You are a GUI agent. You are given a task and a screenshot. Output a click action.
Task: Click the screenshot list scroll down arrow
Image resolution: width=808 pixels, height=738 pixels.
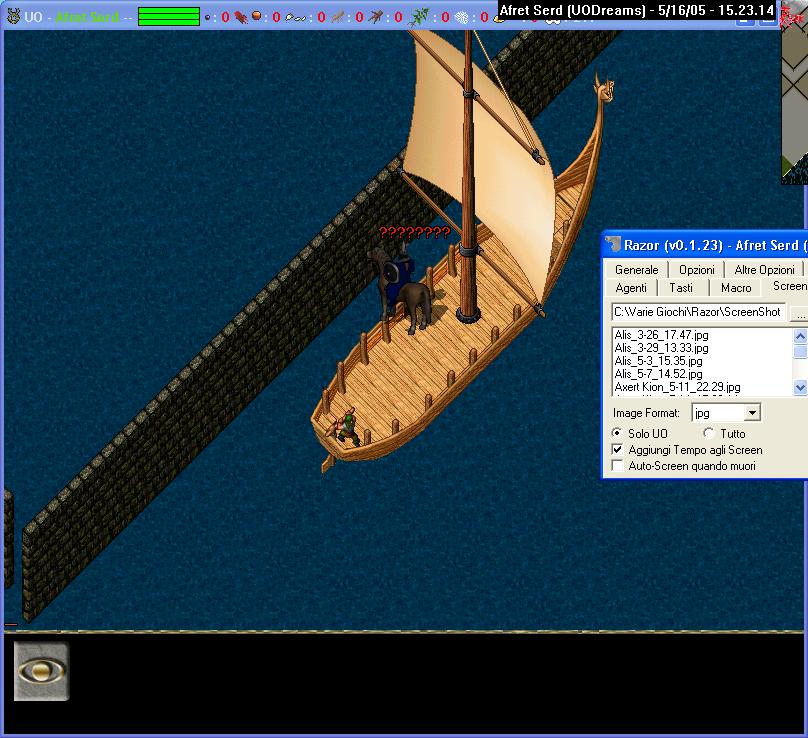800,387
